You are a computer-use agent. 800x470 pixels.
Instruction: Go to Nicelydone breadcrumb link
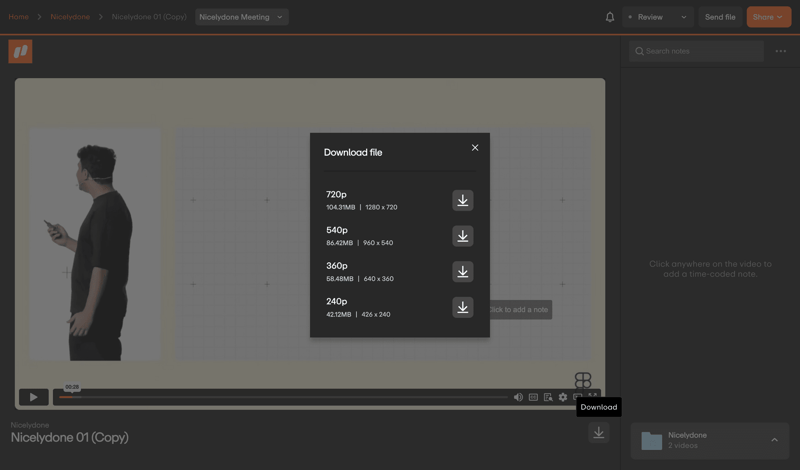pyautogui.click(x=70, y=17)
